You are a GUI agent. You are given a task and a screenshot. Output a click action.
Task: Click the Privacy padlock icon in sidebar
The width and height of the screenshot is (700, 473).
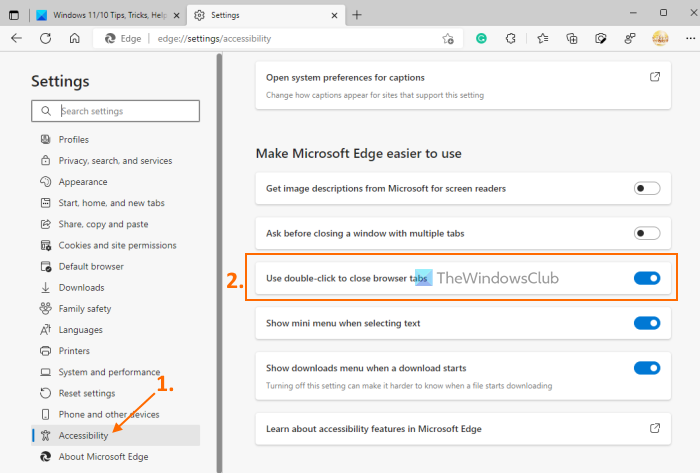(x=46, y=160)
